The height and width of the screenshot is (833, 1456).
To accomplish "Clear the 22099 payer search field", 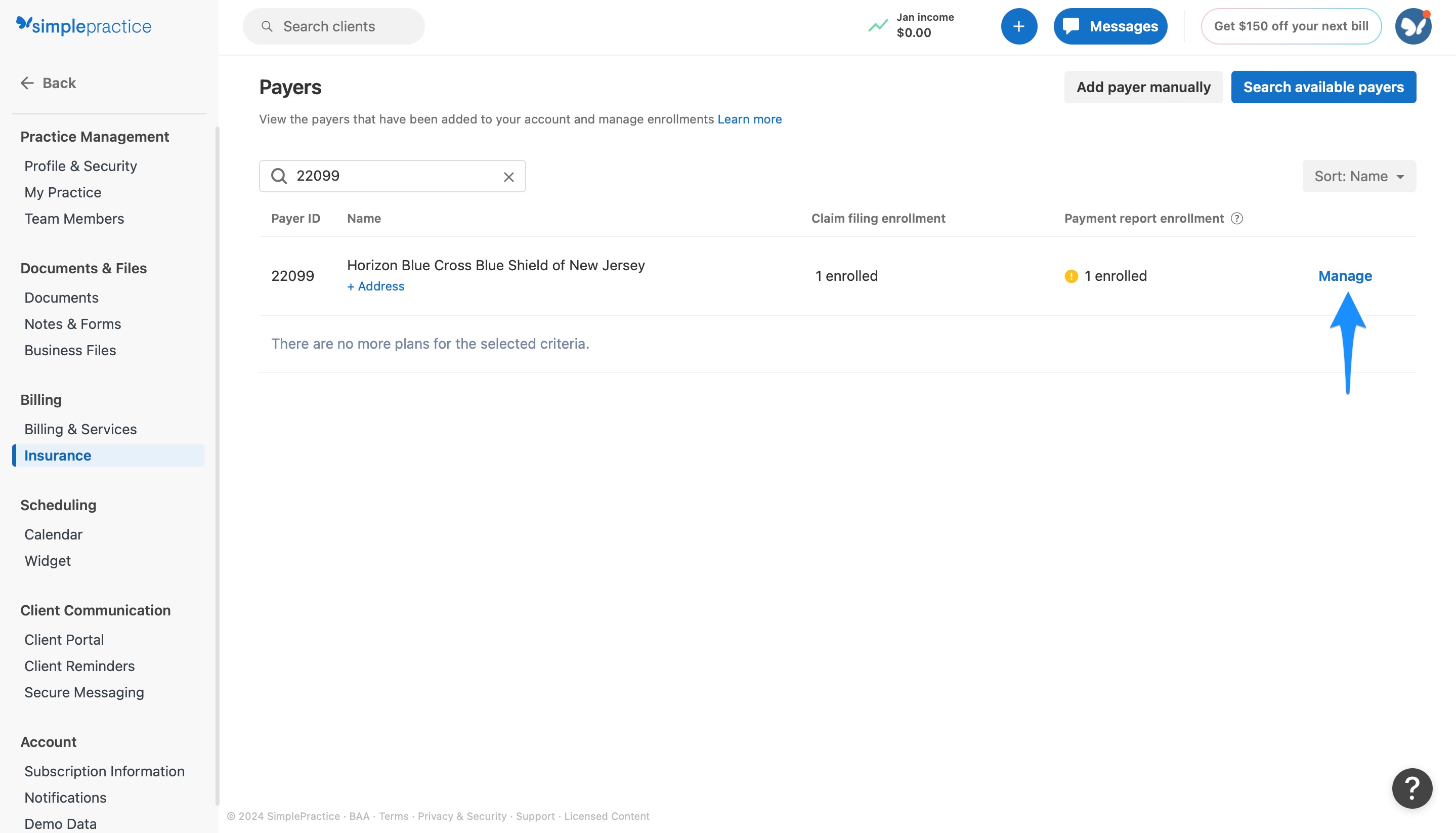I will tap(508, 176).
